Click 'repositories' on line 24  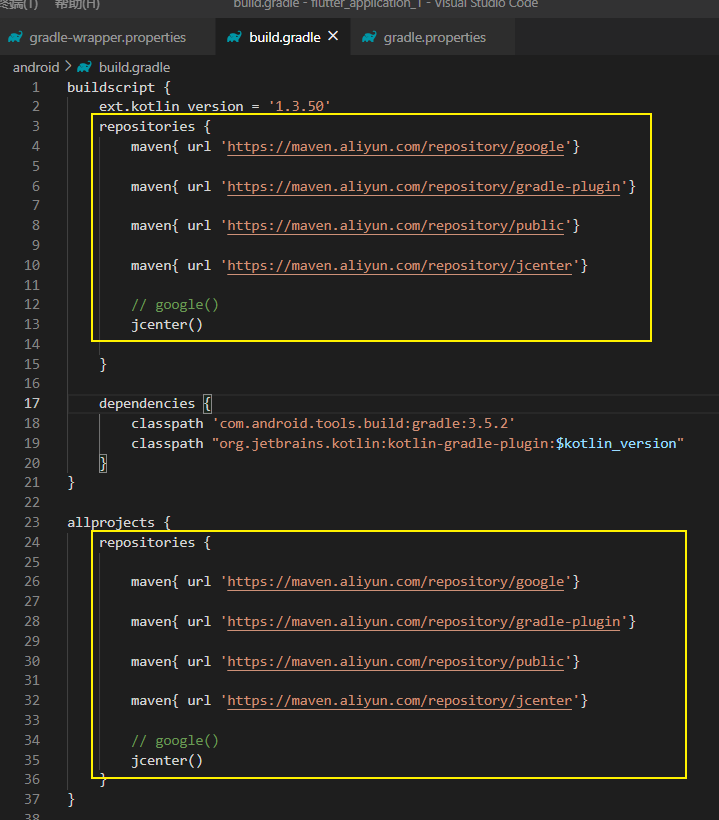pos(147,542)
